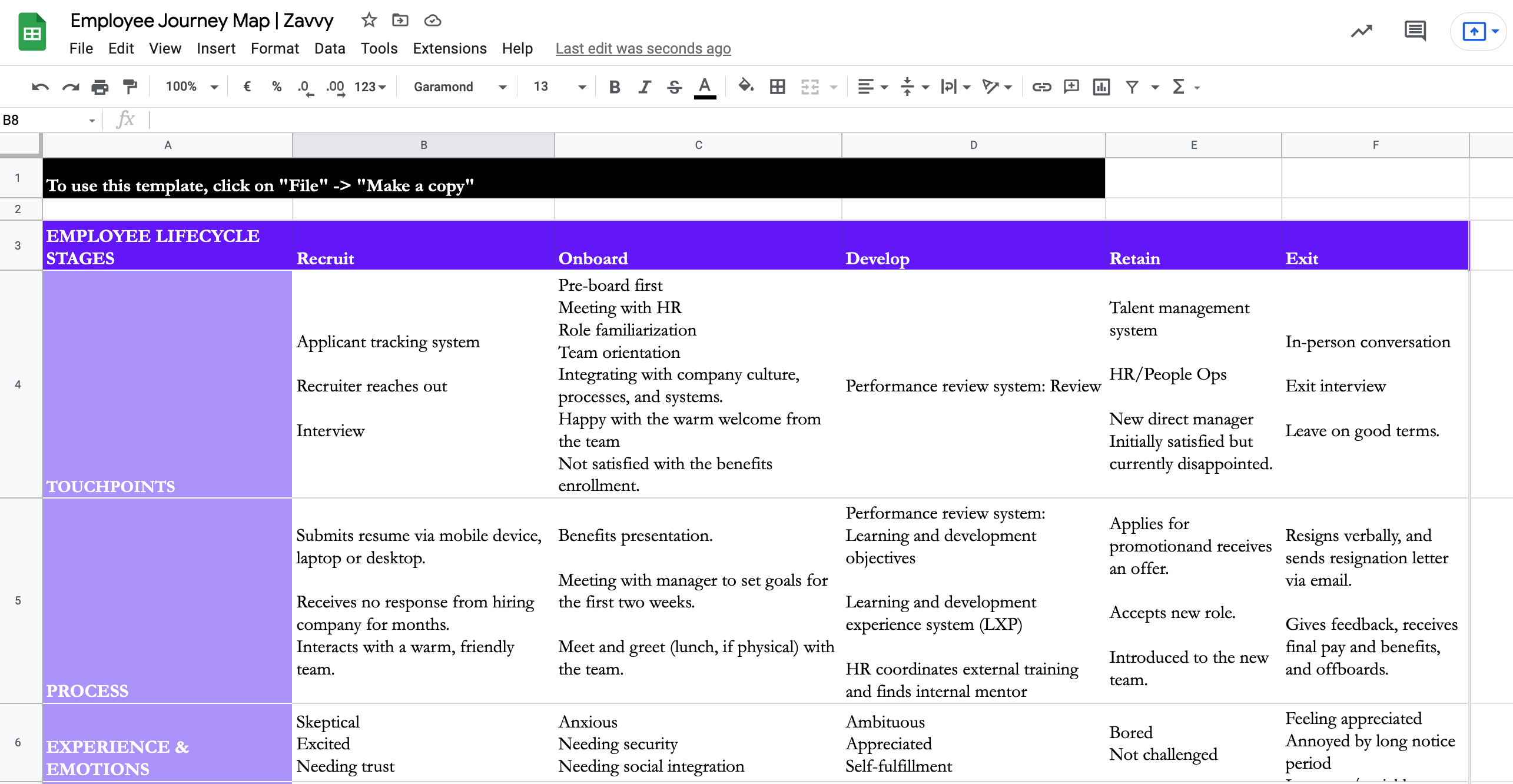Click the Insert comment icon
Screen dimensions: 1513x784
click(x=1071, y=87)
